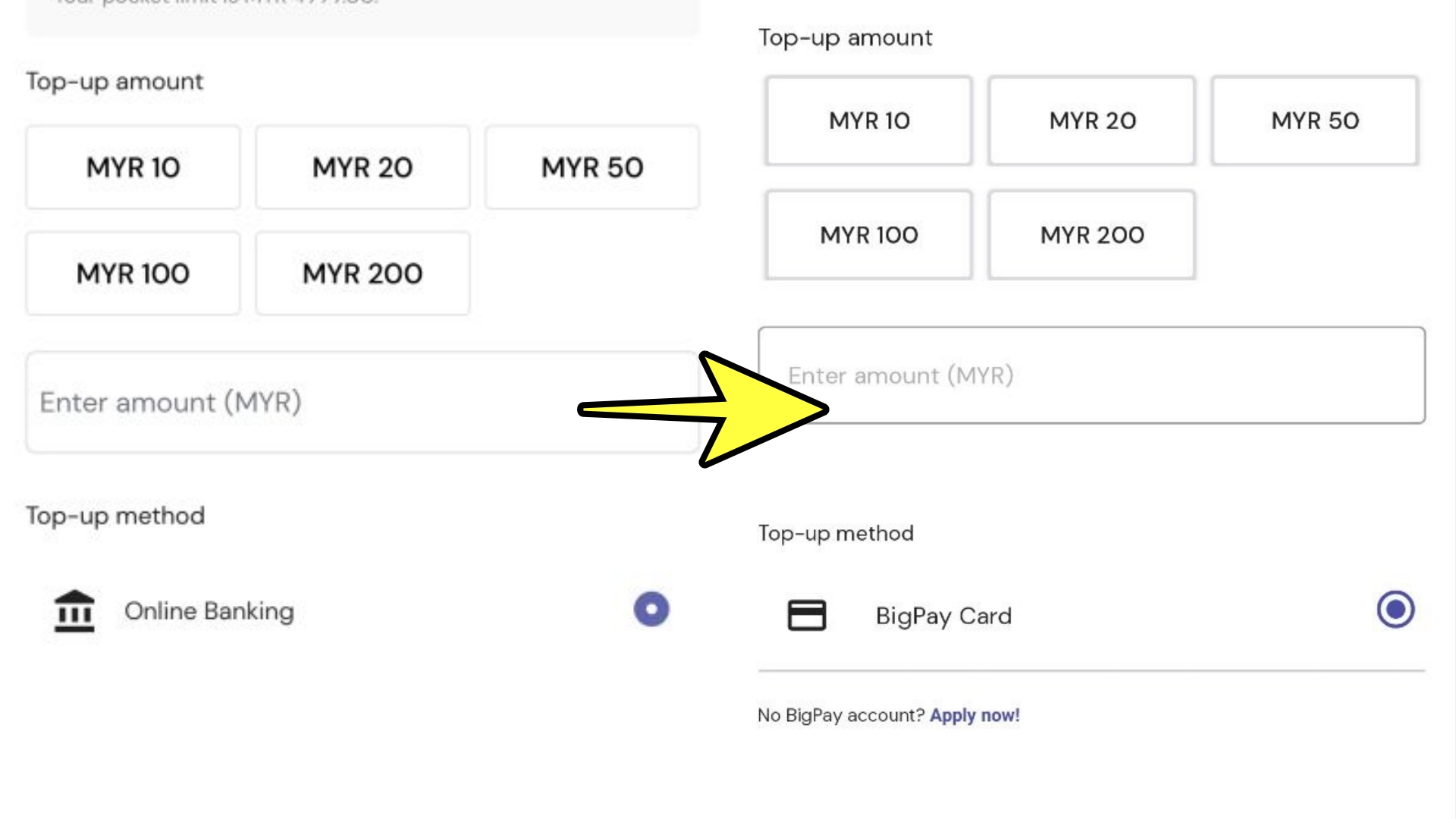The width and height of the screenshot is (1456, 819).
Task: Select the MYR 200 top-up amount
Action: [362, 273]
